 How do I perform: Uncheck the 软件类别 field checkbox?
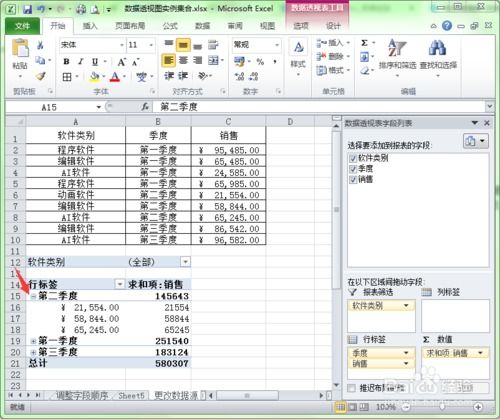(353, 158)
